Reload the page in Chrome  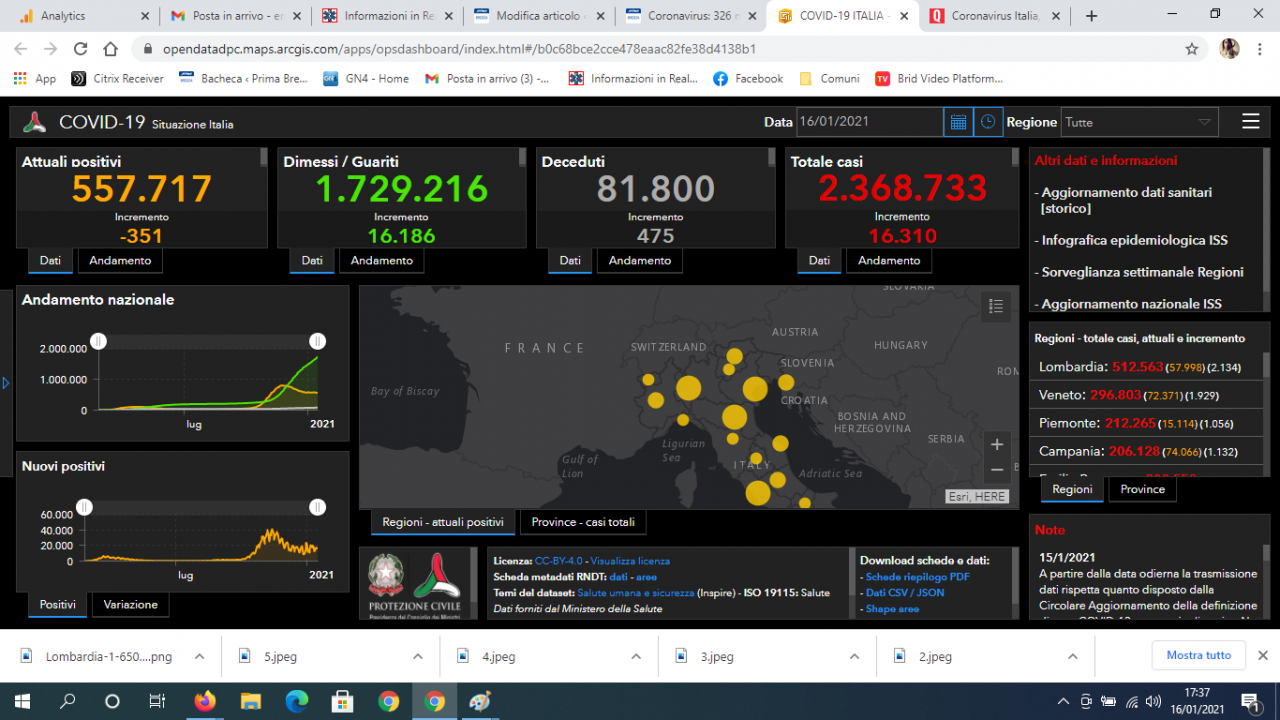click(81, 49)
